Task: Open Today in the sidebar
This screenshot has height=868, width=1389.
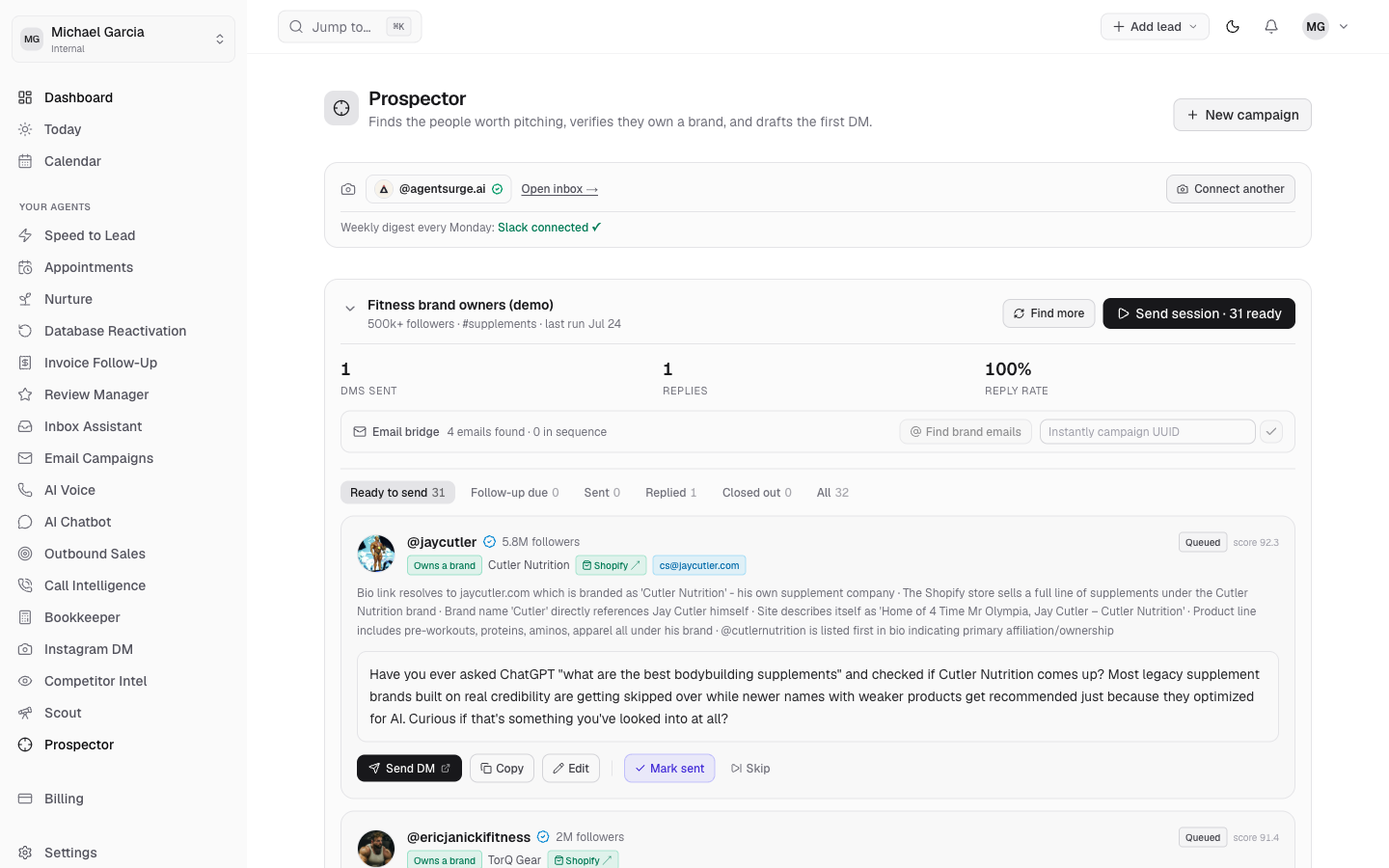Action: (x=123, y=129)
